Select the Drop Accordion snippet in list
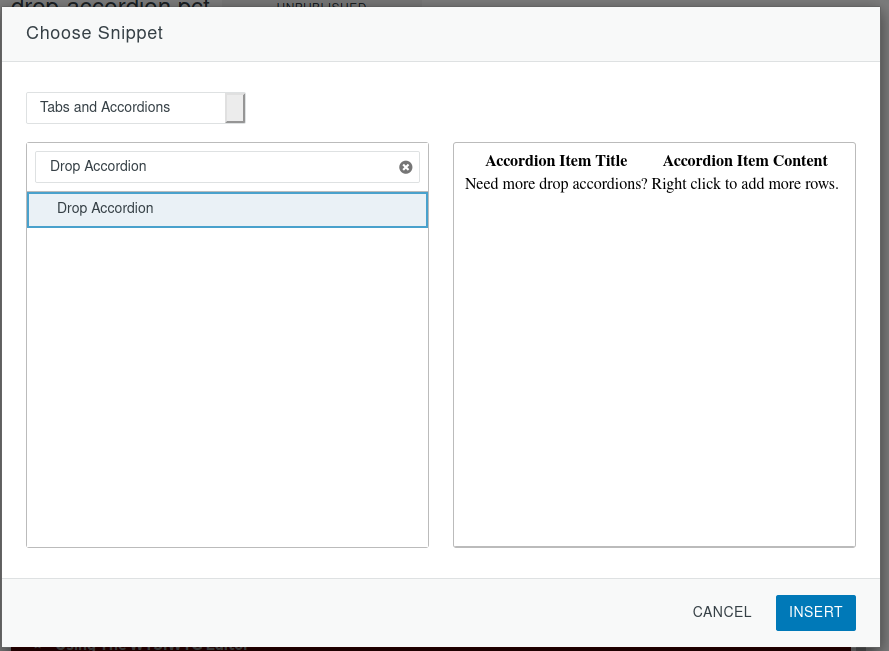 pos(227,209)
